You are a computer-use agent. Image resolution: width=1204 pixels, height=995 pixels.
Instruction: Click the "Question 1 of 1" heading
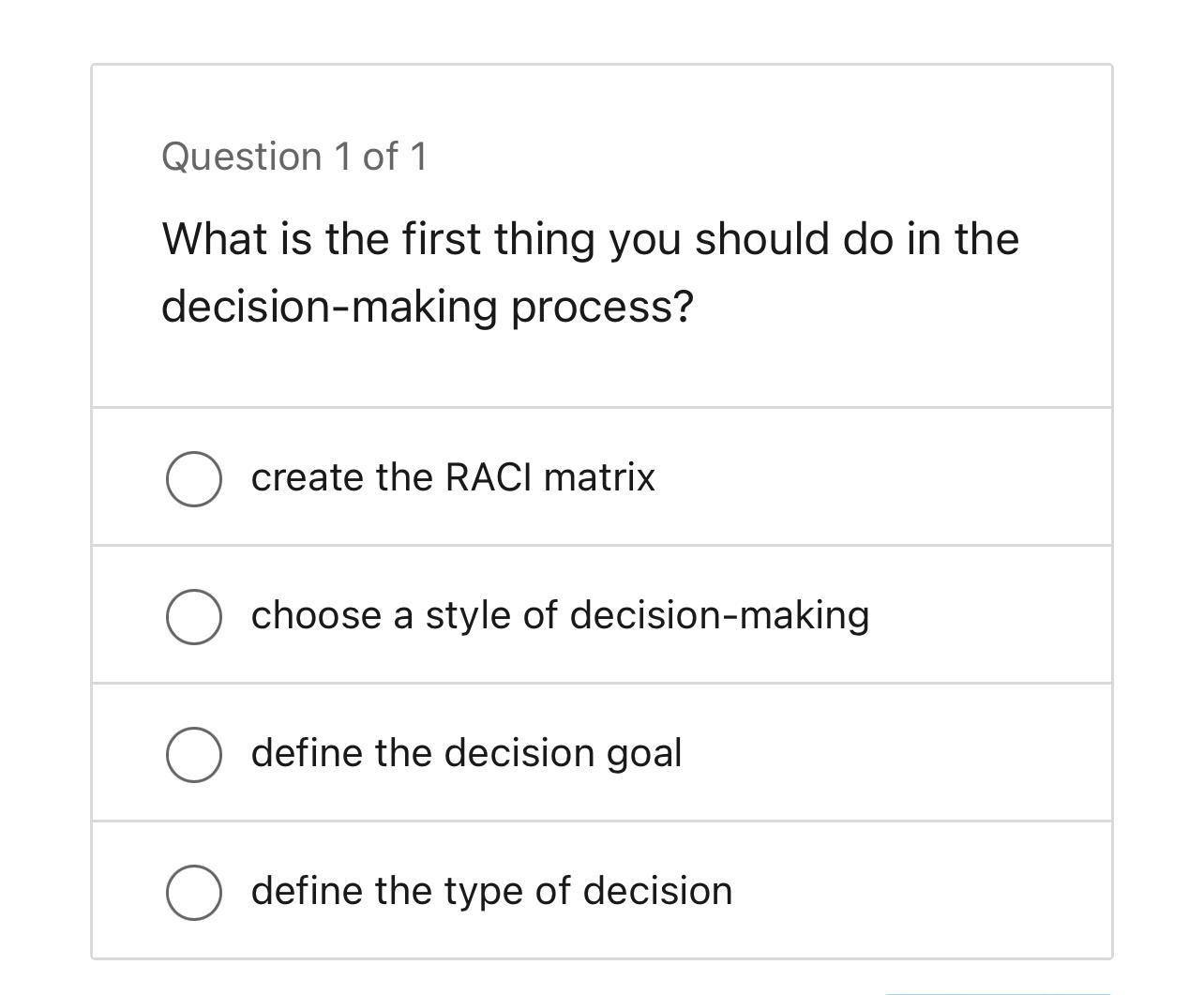pos(294,157)
